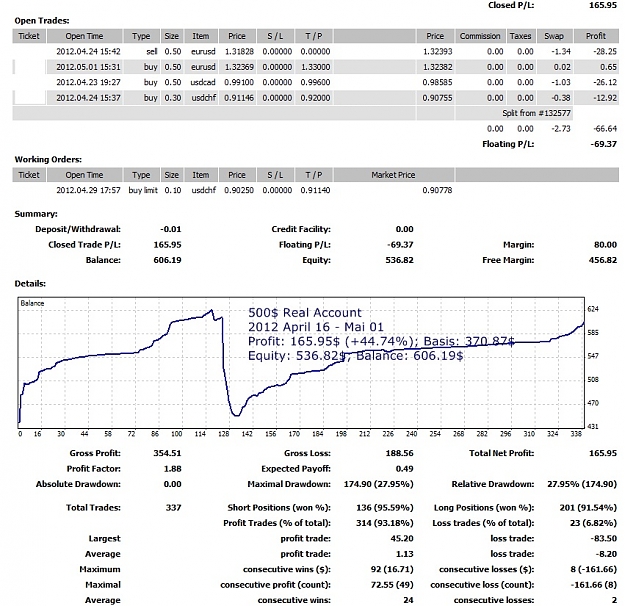625x606 pixels.
Task: Select the Equity value 536.82 in Summary
Action: [x=399, y=260]
